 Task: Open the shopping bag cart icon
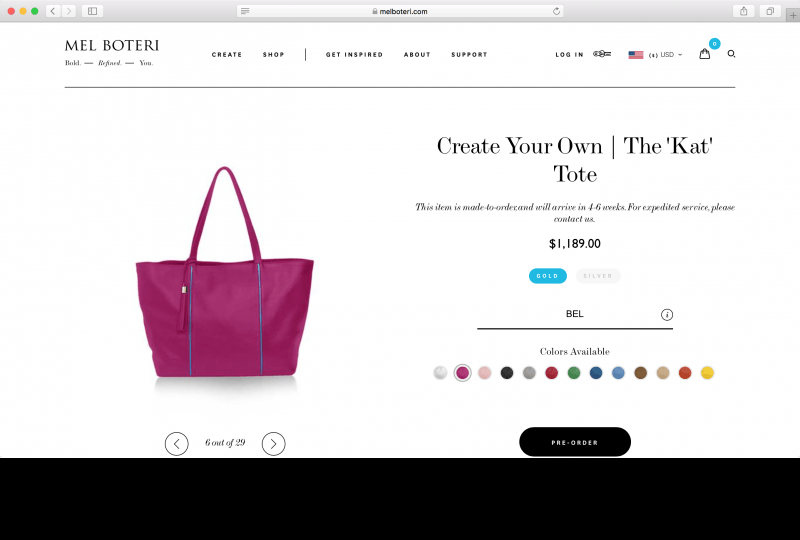coord(705,54)
